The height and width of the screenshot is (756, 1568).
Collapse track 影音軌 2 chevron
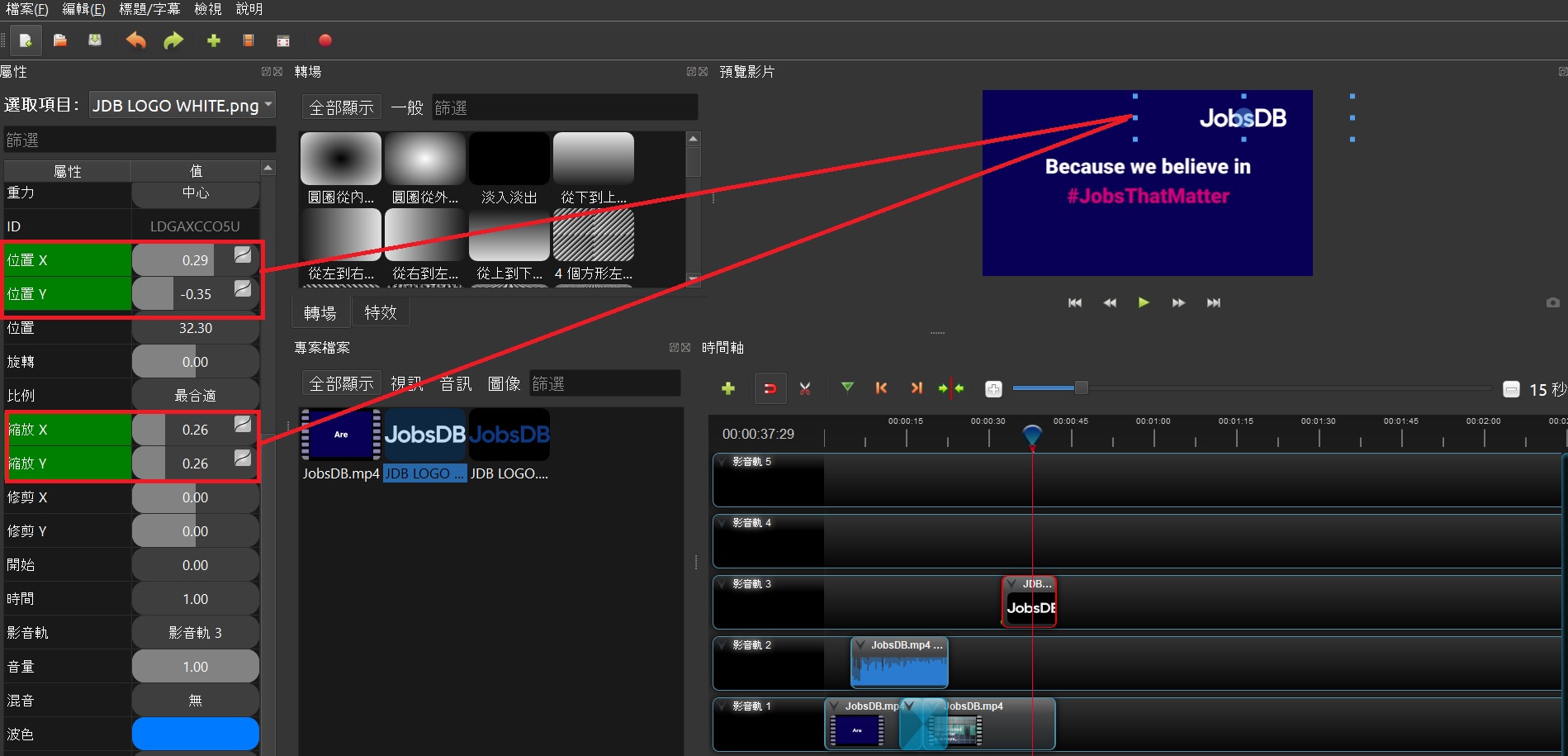click(x=722, y=645)
